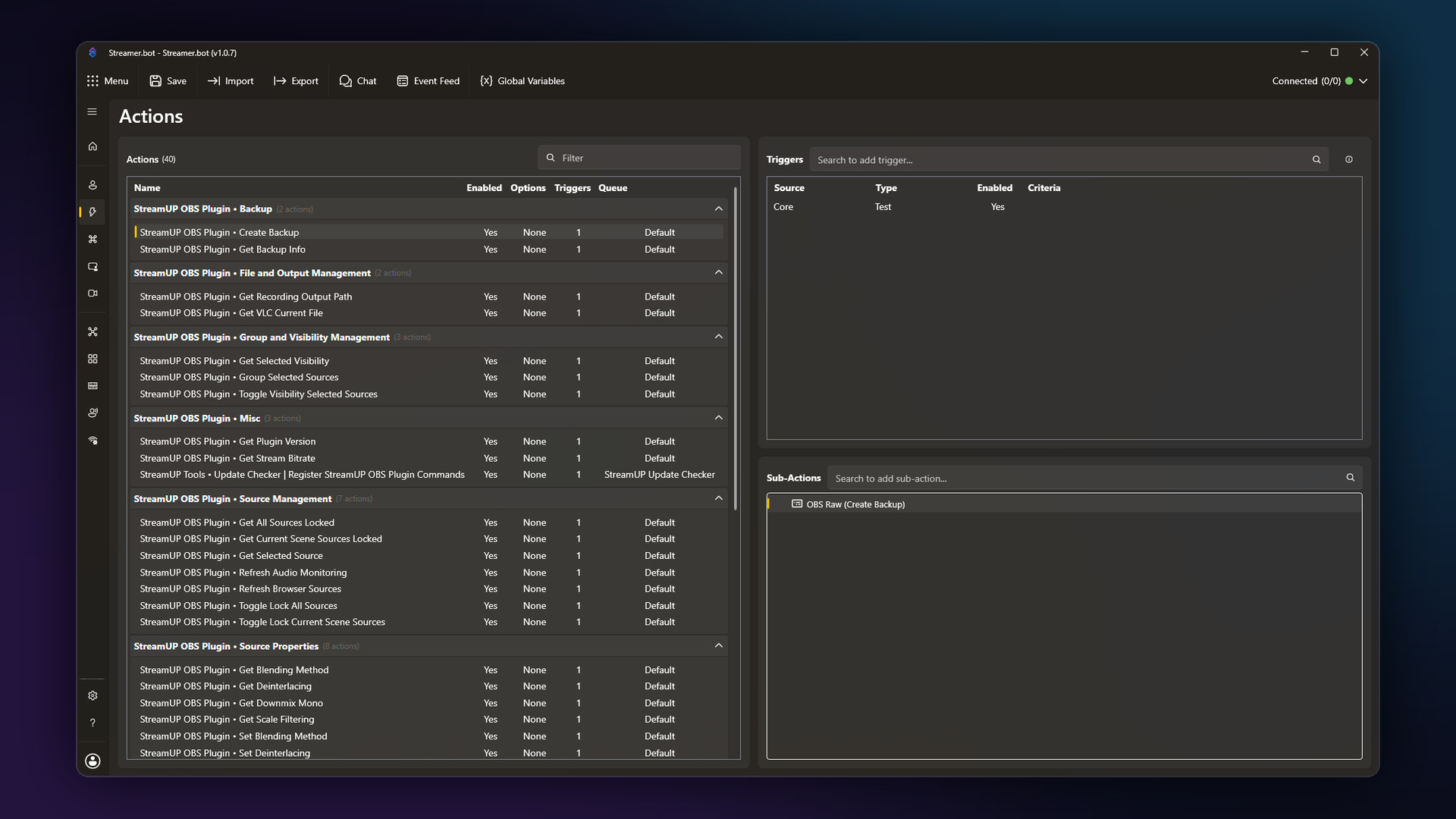Open the integrations node sidebar icon
Viewport: 1456px width, 819px height.
point(93,332)
